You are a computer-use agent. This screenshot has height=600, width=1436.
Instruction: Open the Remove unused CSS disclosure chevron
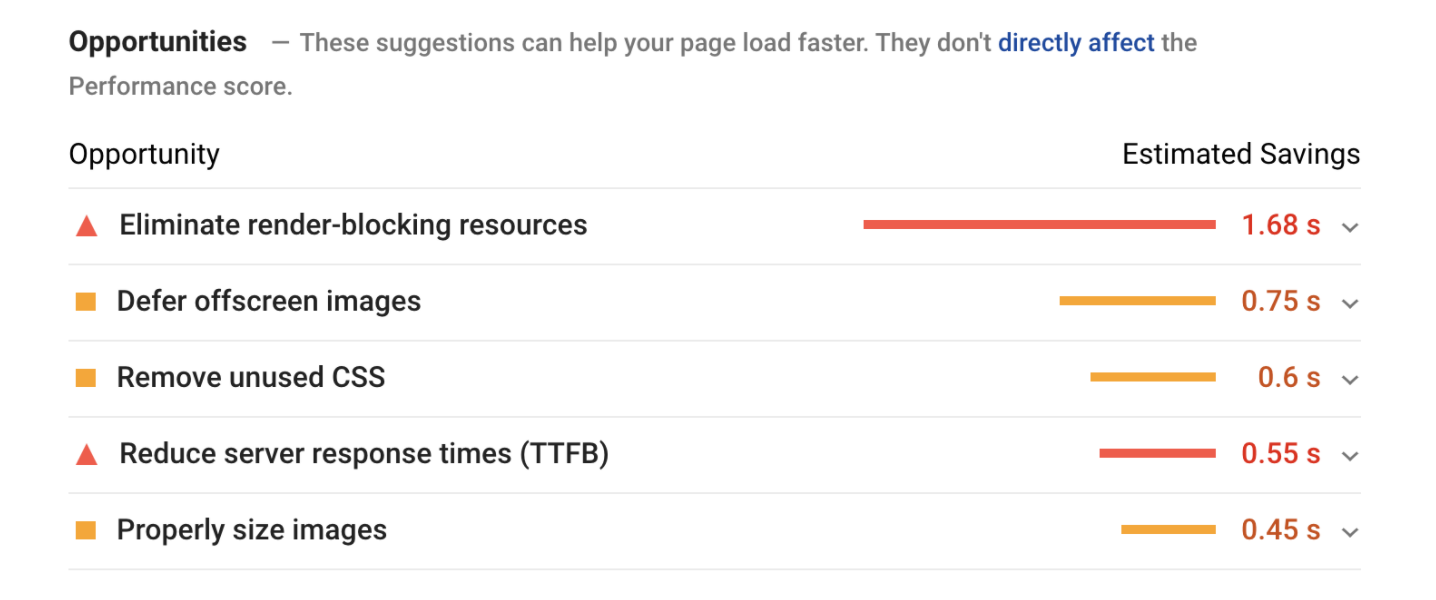1350,379
